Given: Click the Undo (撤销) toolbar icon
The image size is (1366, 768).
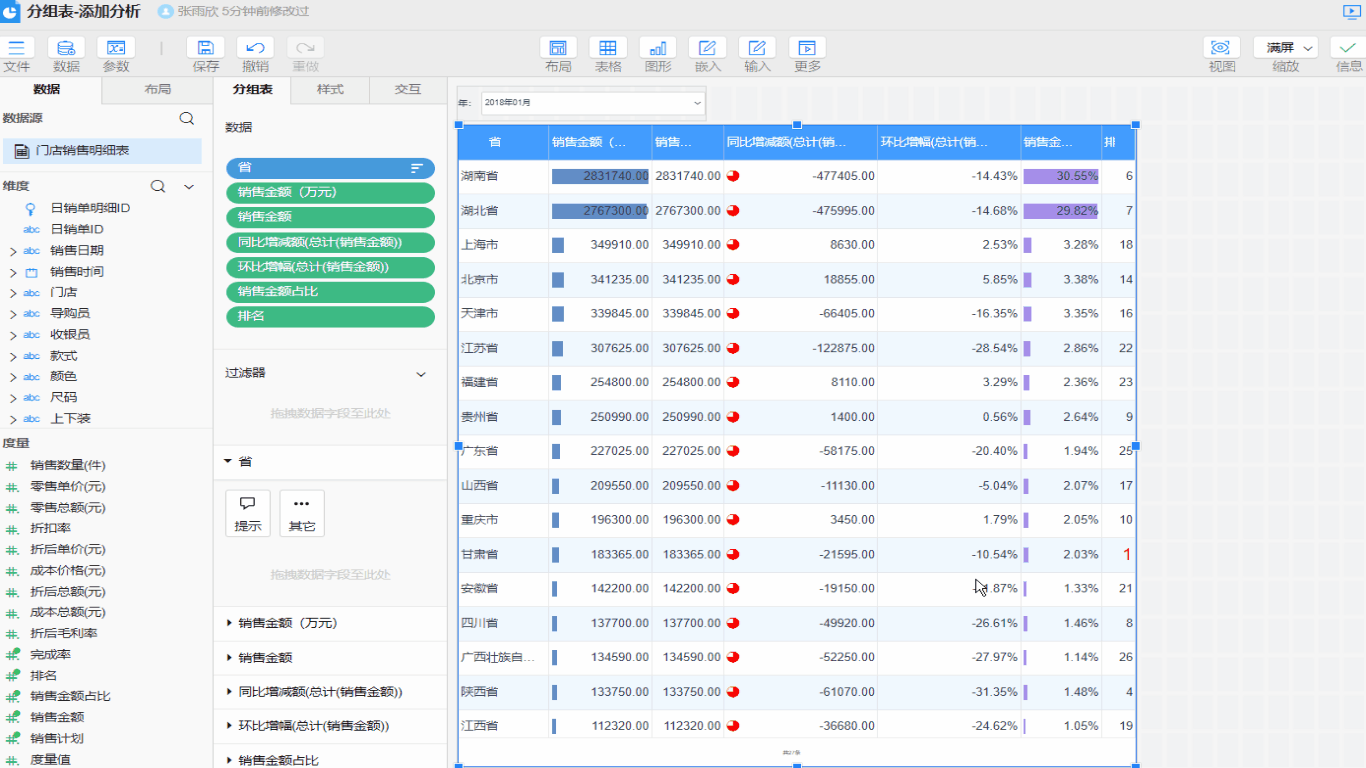Looking at the screenshot, I should (255, 48).
